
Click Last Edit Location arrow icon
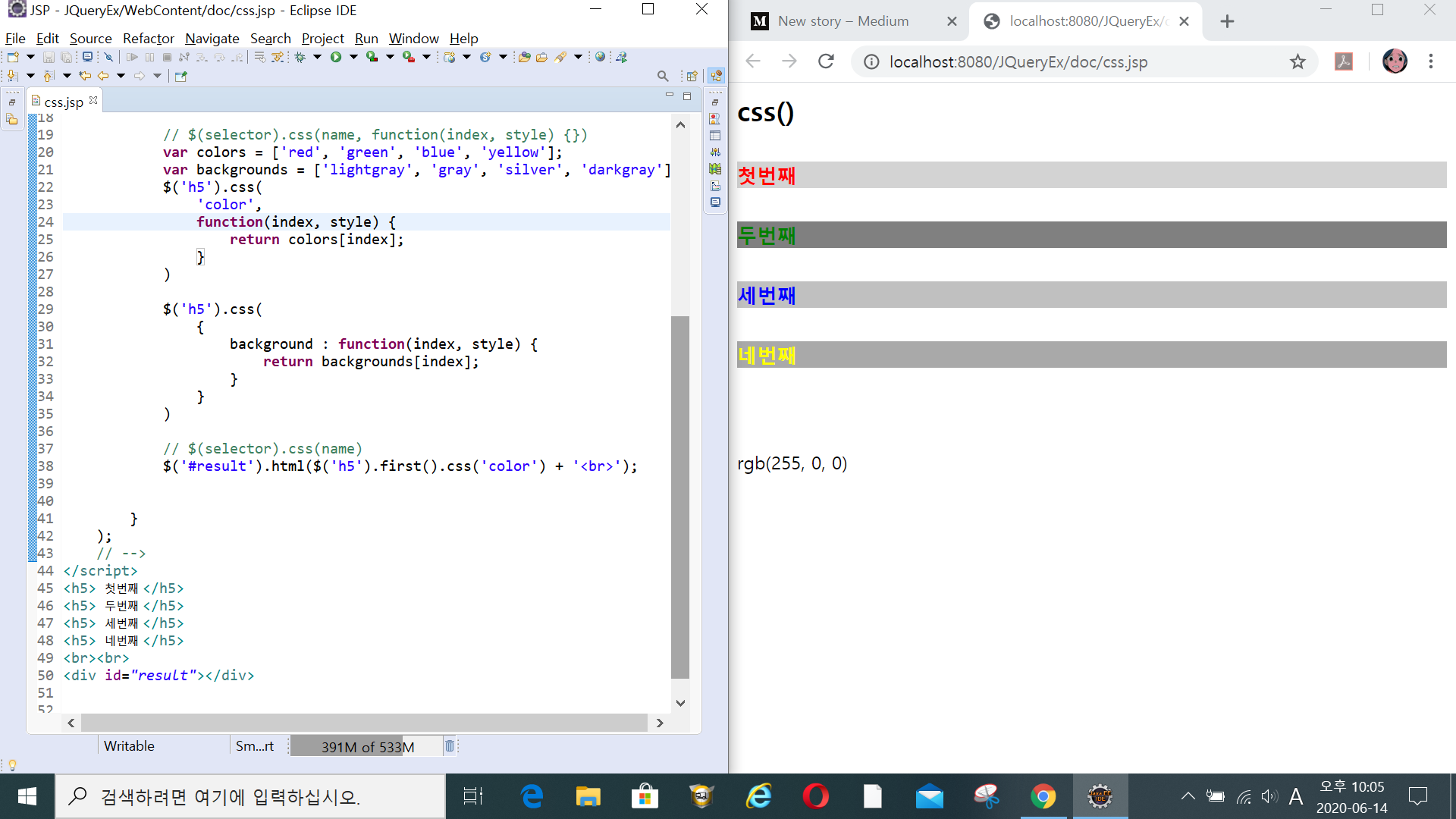(x=85, y=76)
